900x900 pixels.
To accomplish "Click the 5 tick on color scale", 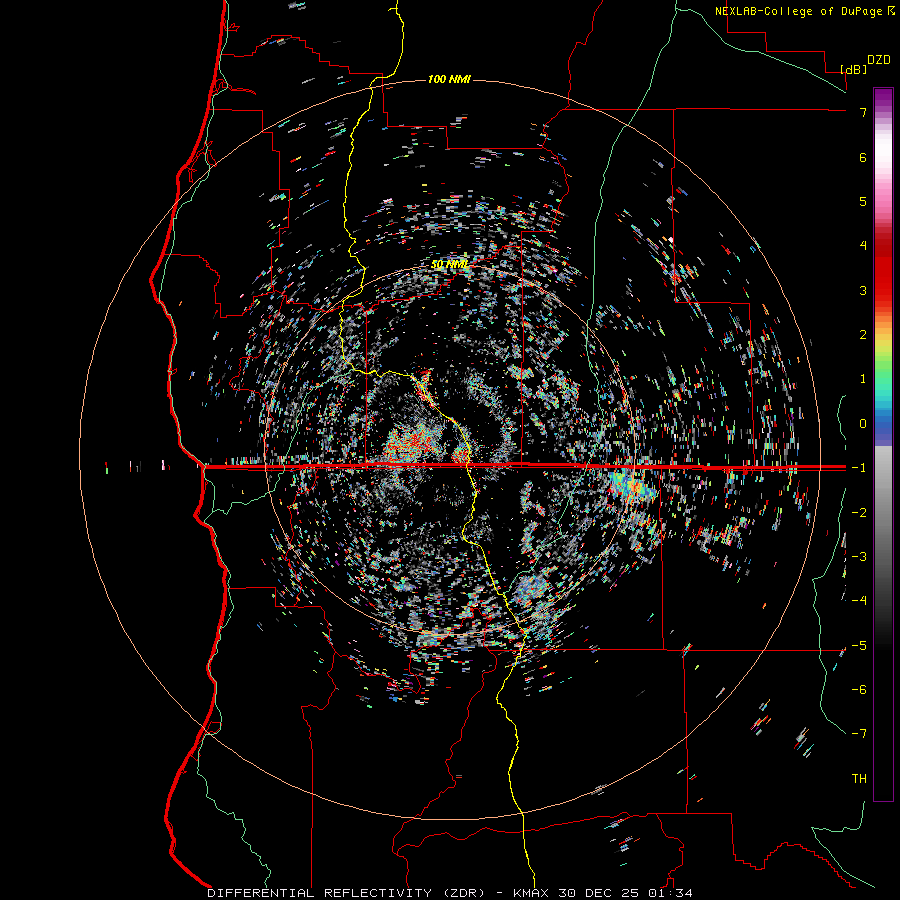I will pyautogui.click(x=863, y=201).
